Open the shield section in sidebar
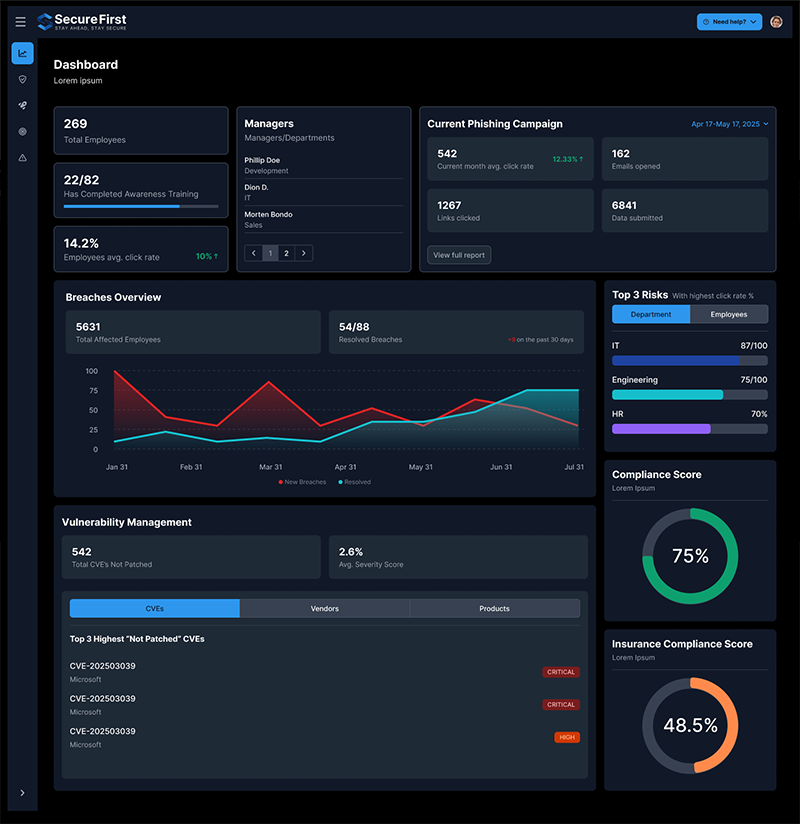This screenshot has height=824, width=800. click(22, 79)
